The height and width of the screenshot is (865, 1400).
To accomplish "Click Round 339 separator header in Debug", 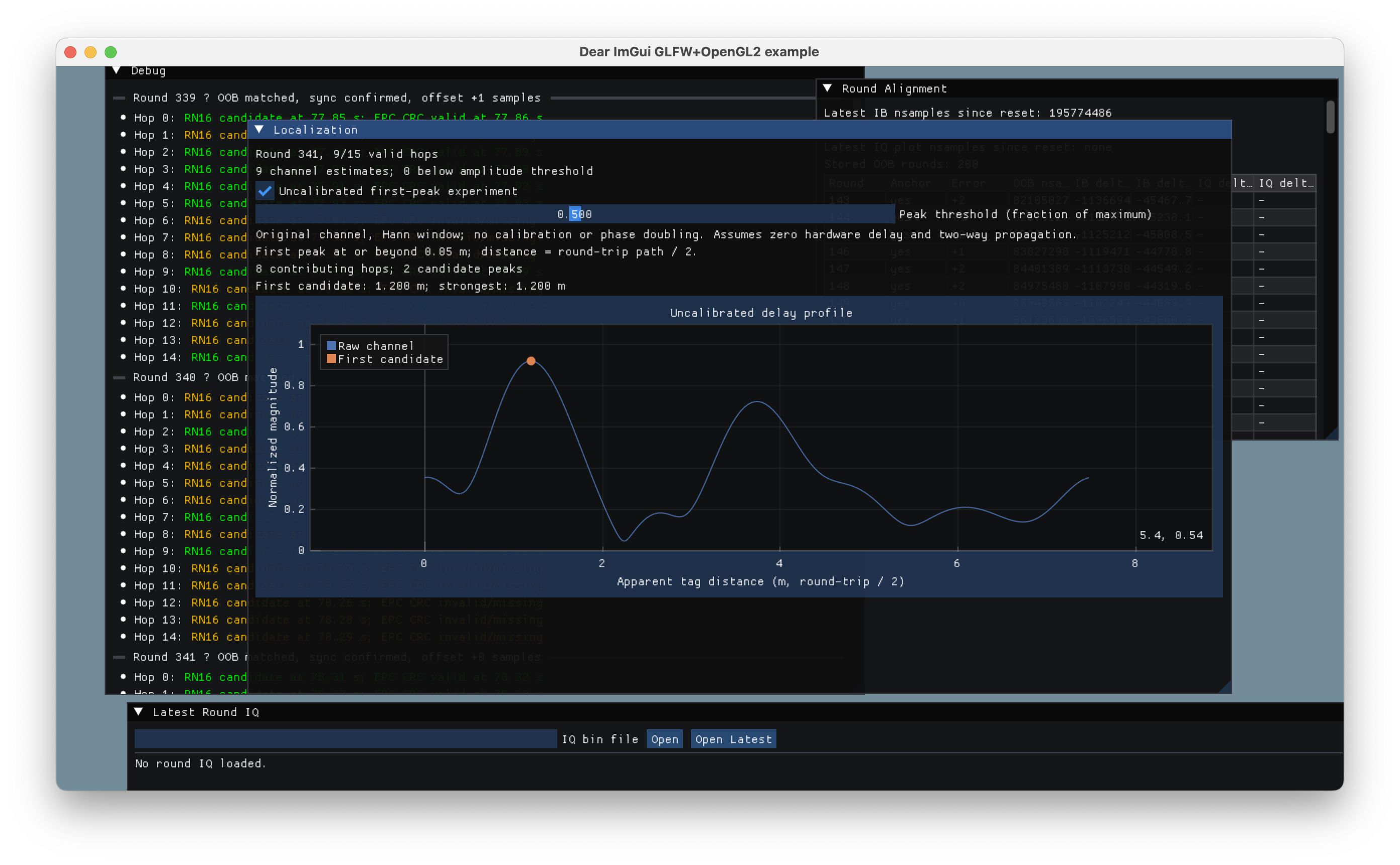I will tap(336, 98).
